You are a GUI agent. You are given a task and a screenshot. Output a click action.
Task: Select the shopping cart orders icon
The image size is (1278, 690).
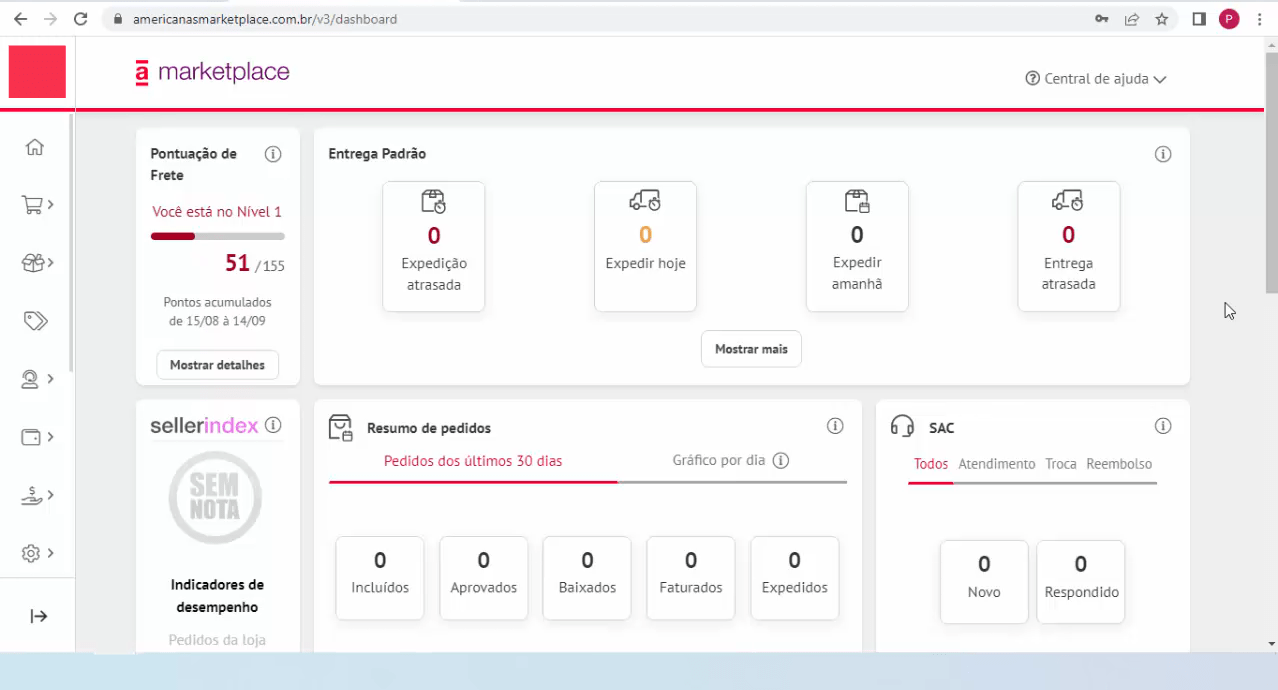click(32, 204)
